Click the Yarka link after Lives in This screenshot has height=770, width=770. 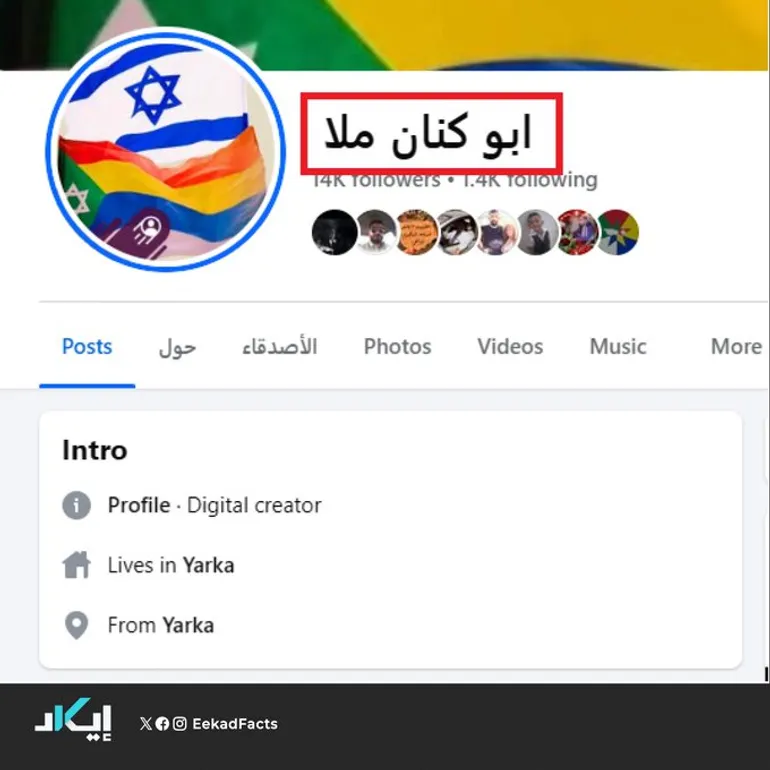click(x=208, y=565)
